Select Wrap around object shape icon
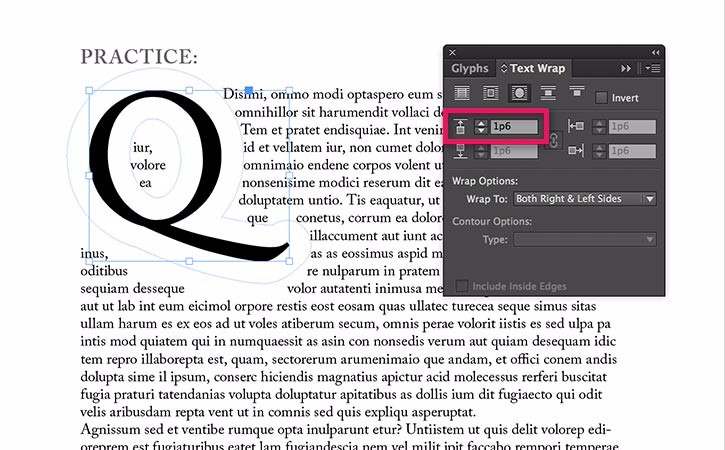725x450 pixels. point(519,93)
